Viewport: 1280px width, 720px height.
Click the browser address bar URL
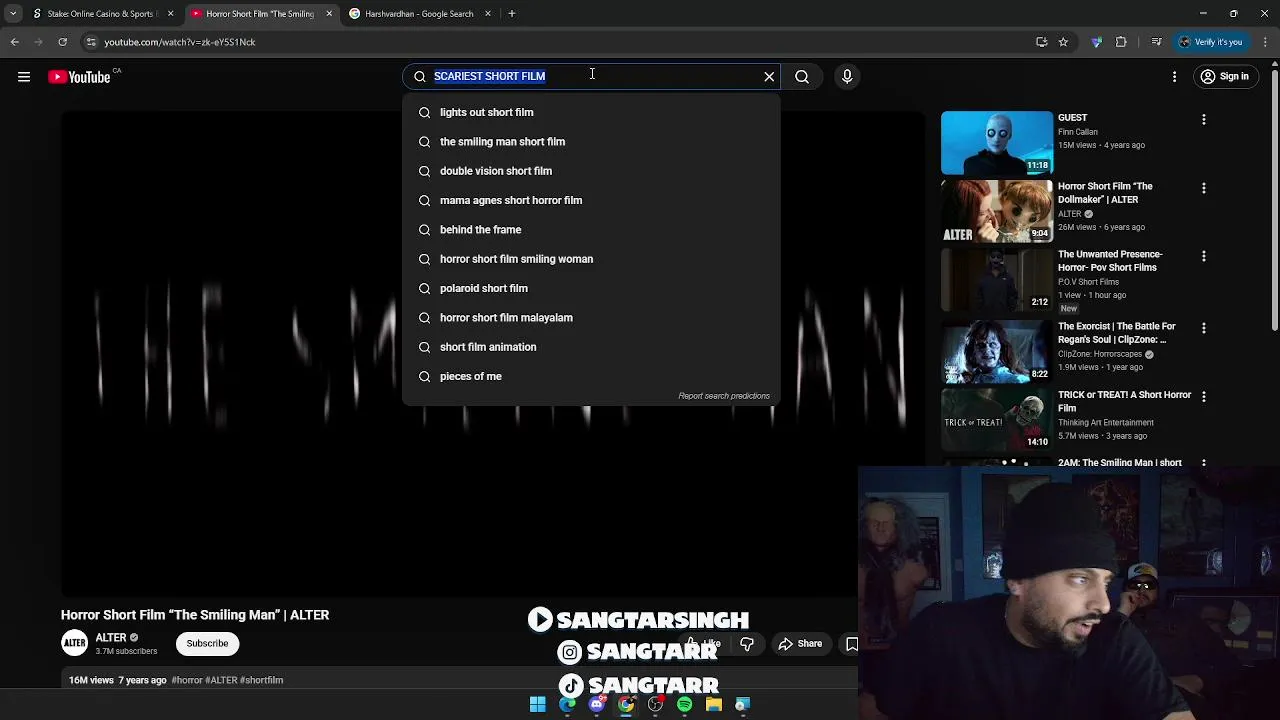pos(180,42)
